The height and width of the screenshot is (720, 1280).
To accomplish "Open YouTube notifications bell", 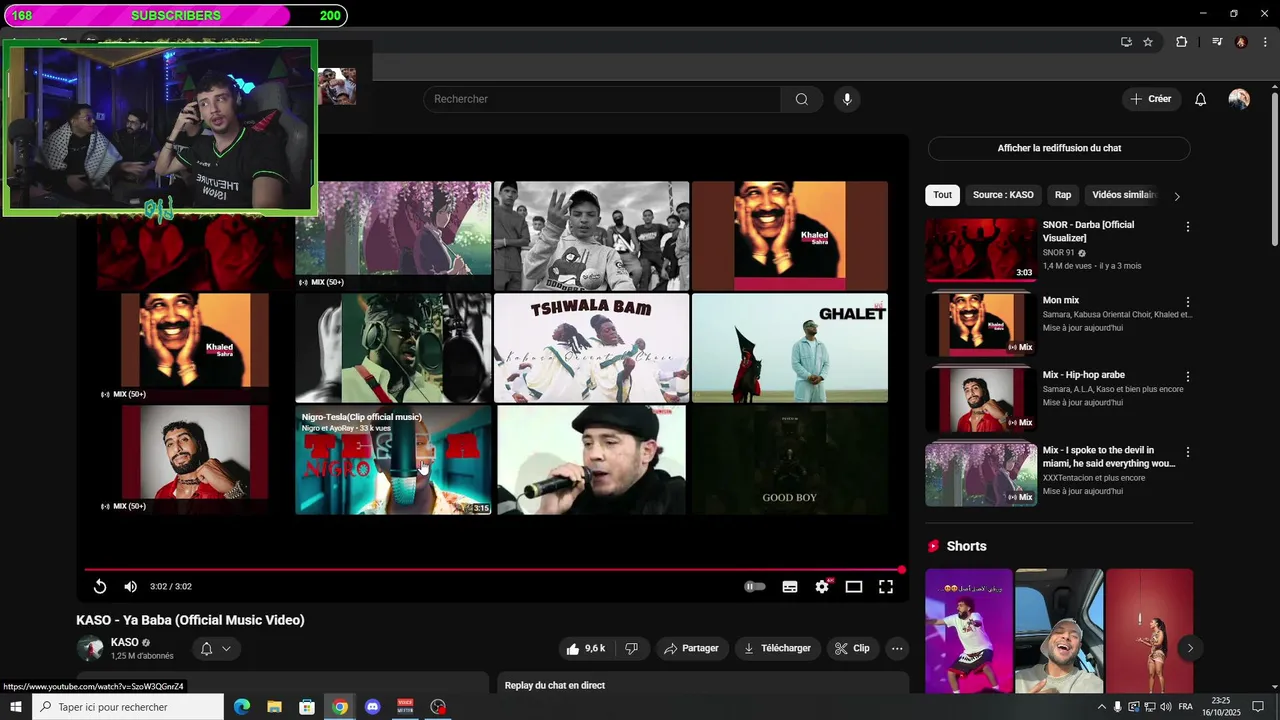I will (1201, 99).
